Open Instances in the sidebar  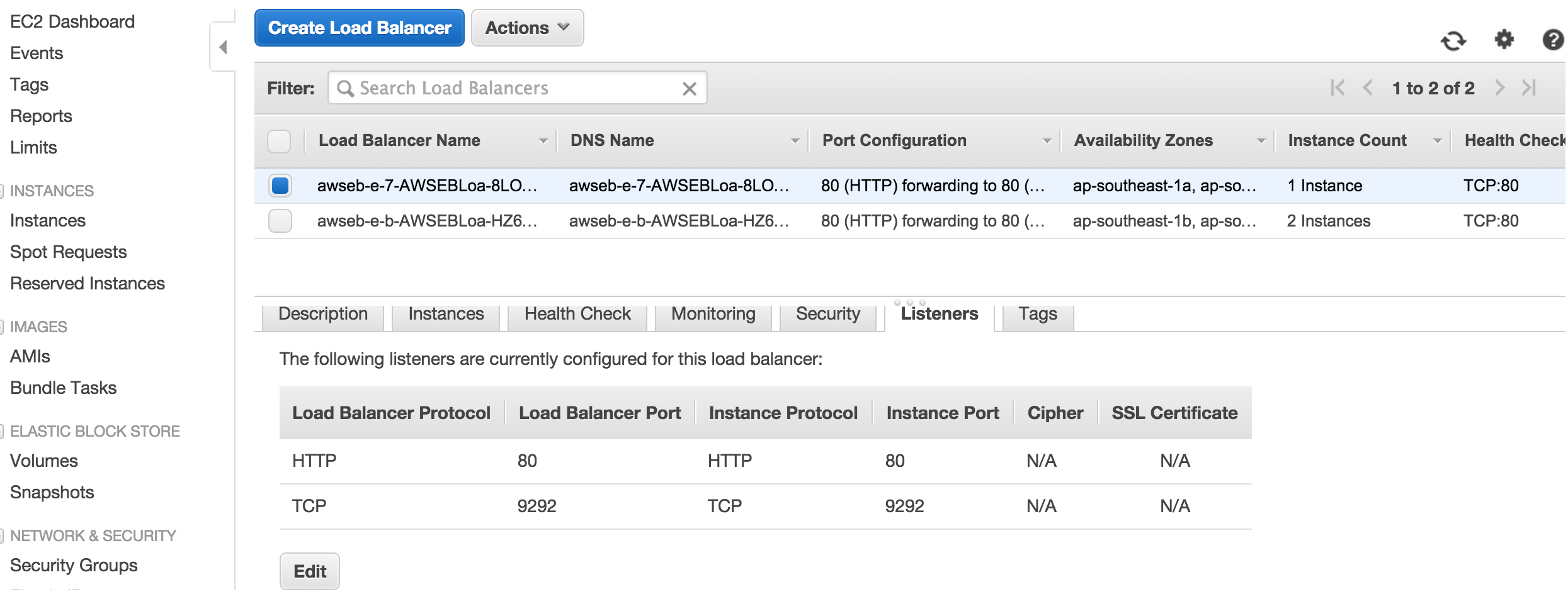(x=48, y=221)
